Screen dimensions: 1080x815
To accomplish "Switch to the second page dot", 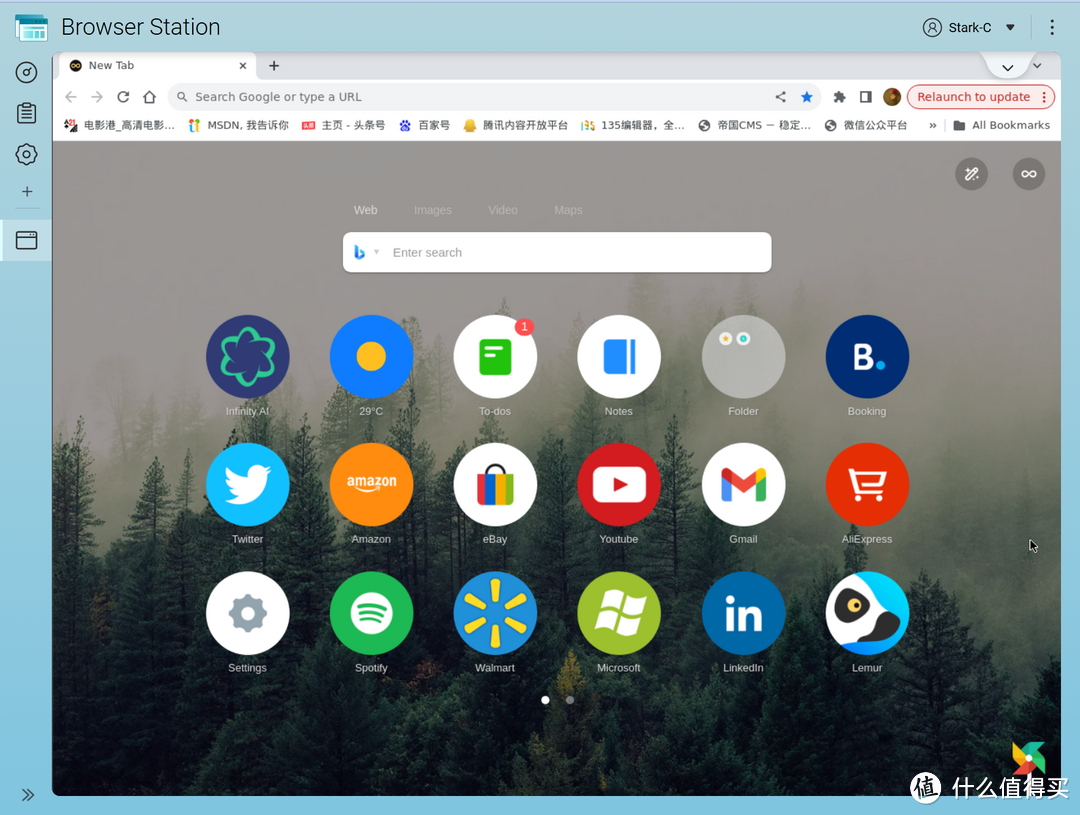I will (x=570, y=700).
